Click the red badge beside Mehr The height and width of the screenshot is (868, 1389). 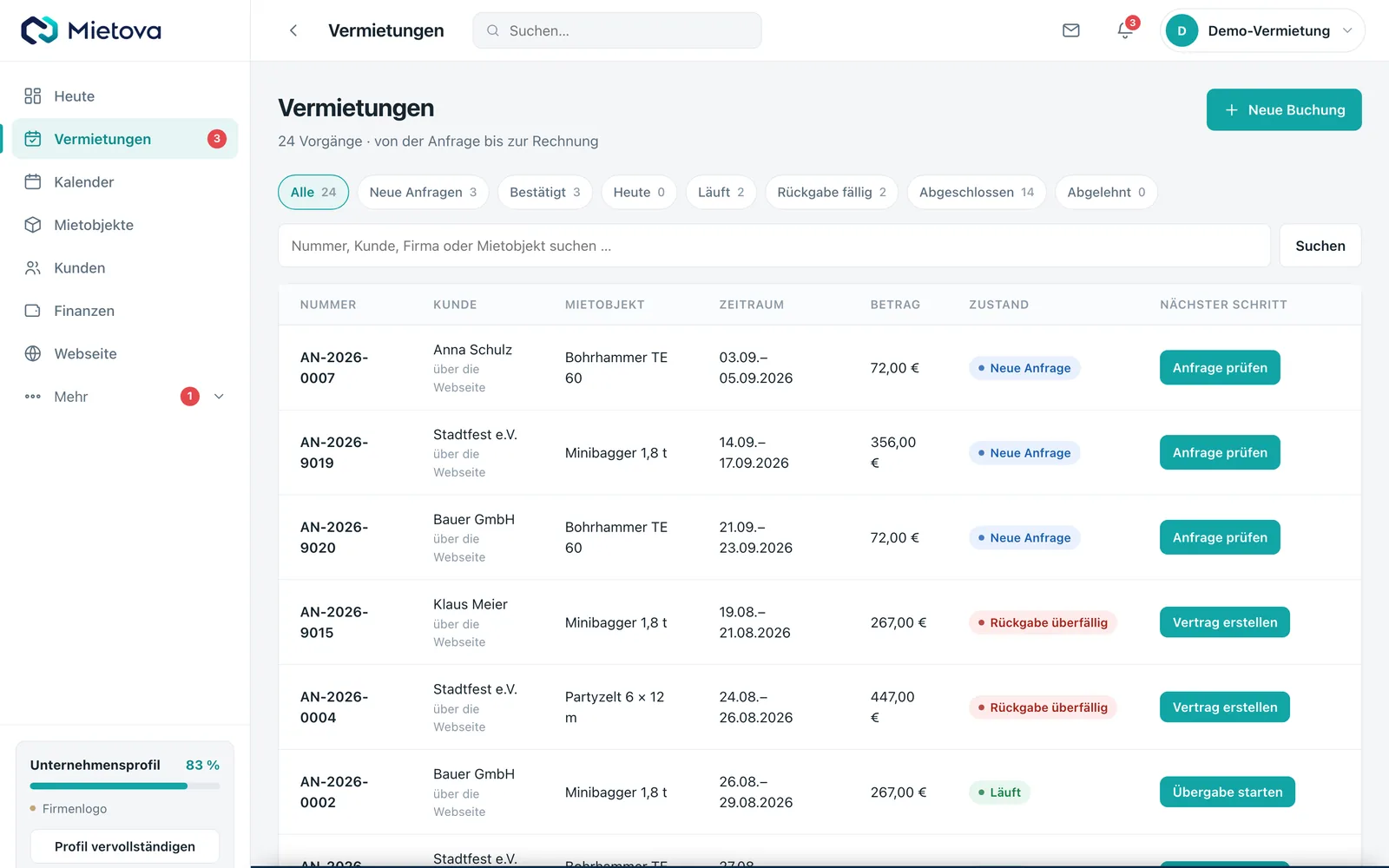190,397
